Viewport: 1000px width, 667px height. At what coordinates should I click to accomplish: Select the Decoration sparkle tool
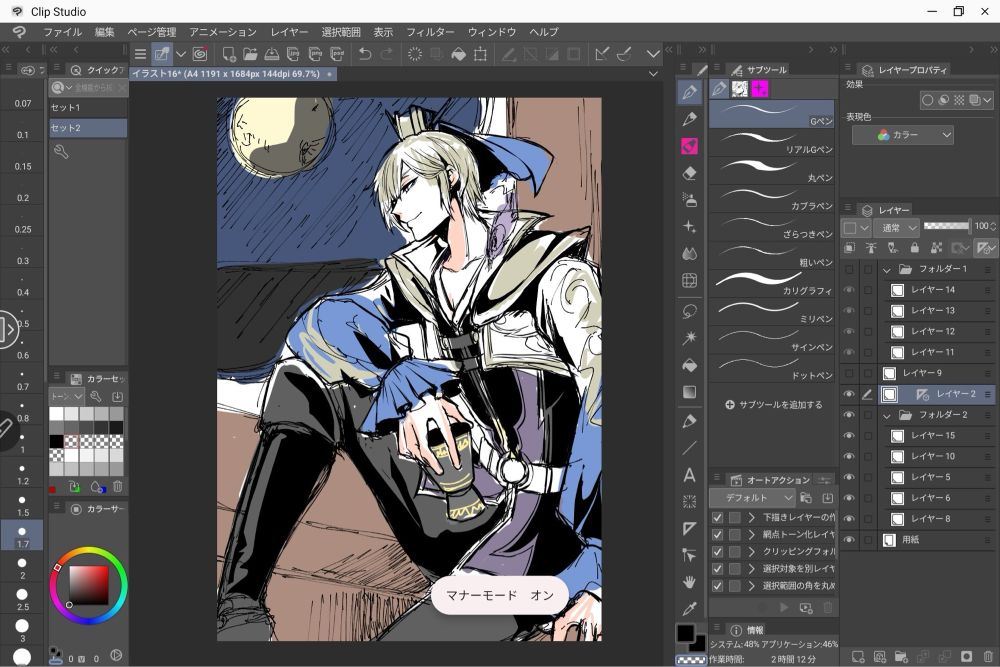point(689,227)
